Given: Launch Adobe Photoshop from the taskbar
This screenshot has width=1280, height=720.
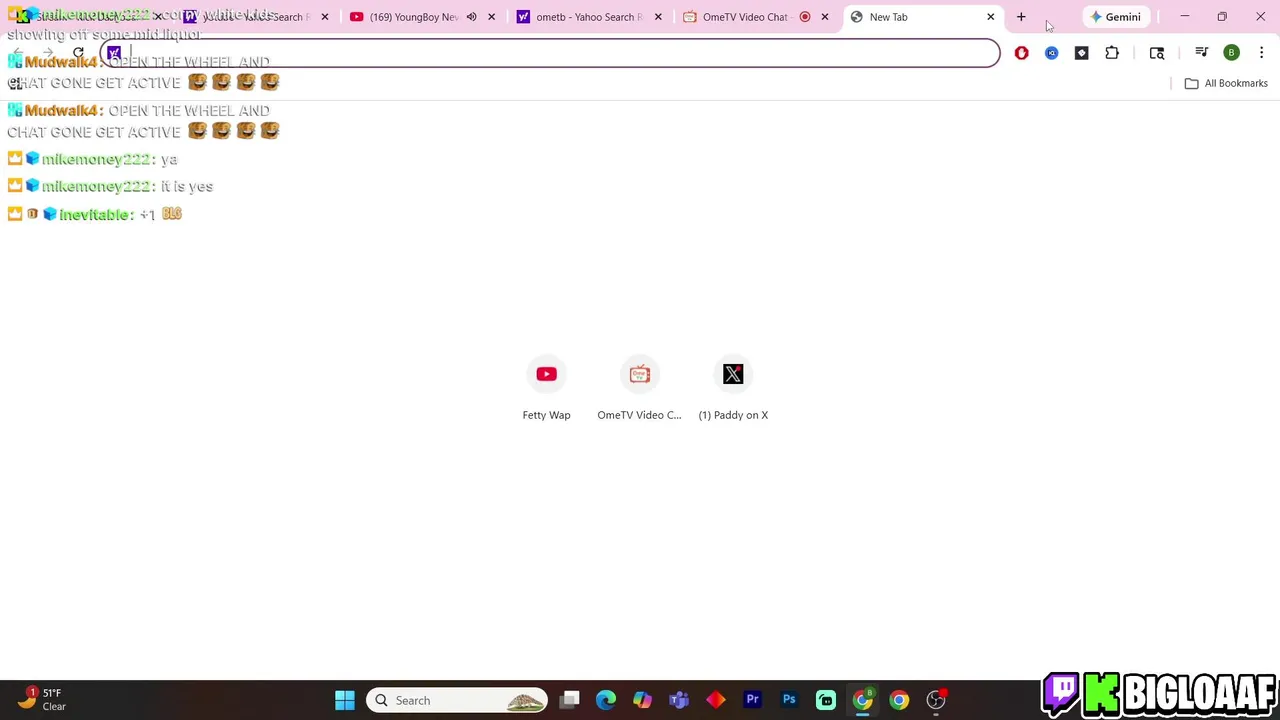Looking at the screenshot, I should pyautogui.click(x=789, y=700).
